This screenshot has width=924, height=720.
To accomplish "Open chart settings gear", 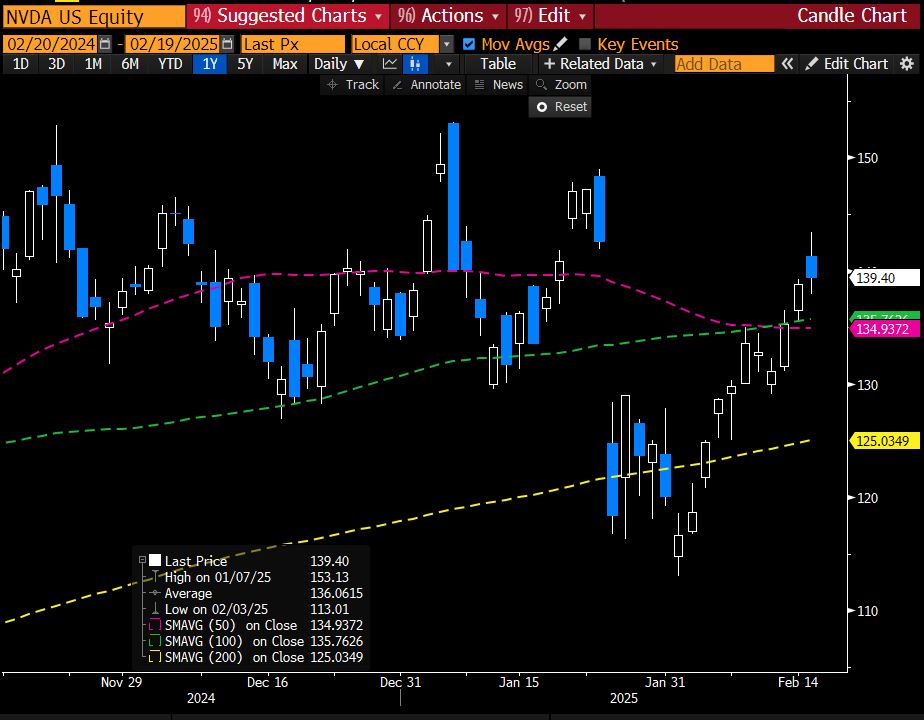I will pyautogui.click(x=907, y=64).
